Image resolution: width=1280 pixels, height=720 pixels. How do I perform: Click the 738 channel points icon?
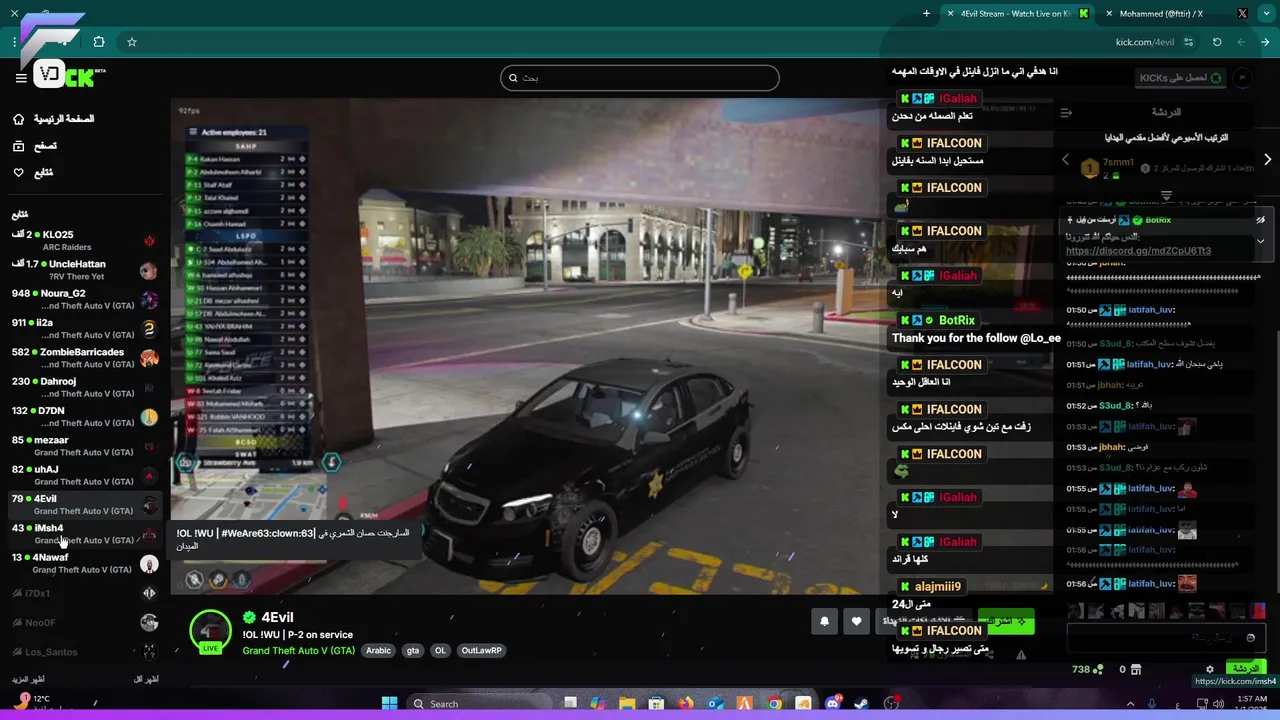(x=1099, y=669)
